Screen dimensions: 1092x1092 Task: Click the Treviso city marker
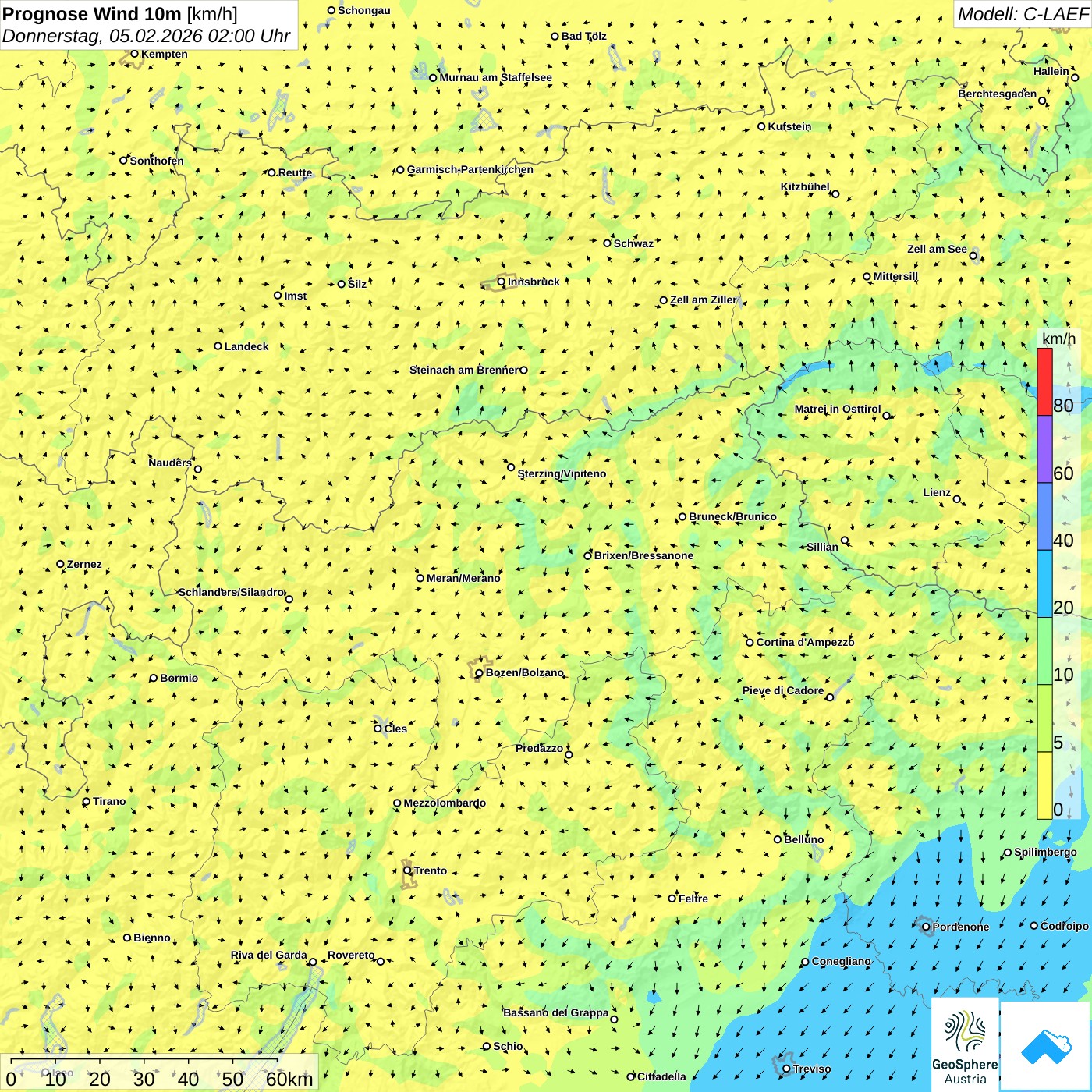786,1069
